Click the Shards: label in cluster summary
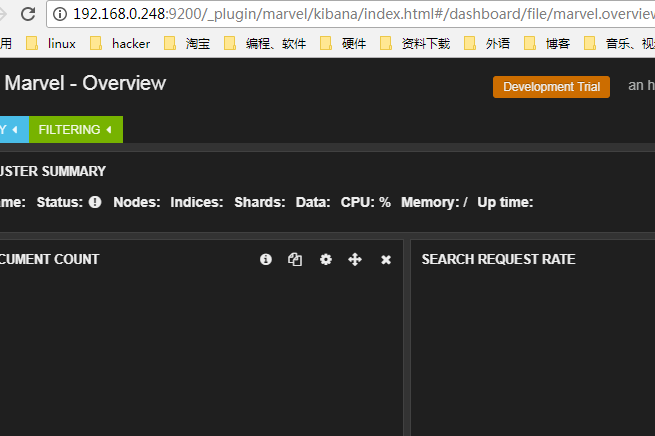Image resolution: width=655 pixels, height=436 pixels. click(260, 202)
